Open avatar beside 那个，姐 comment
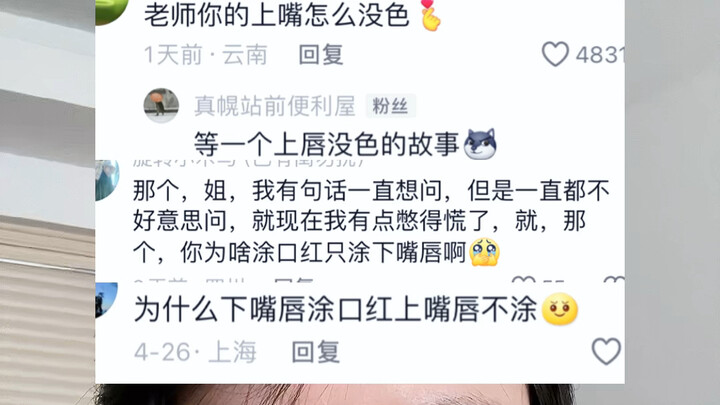720x405 pixels. [107, 180]
